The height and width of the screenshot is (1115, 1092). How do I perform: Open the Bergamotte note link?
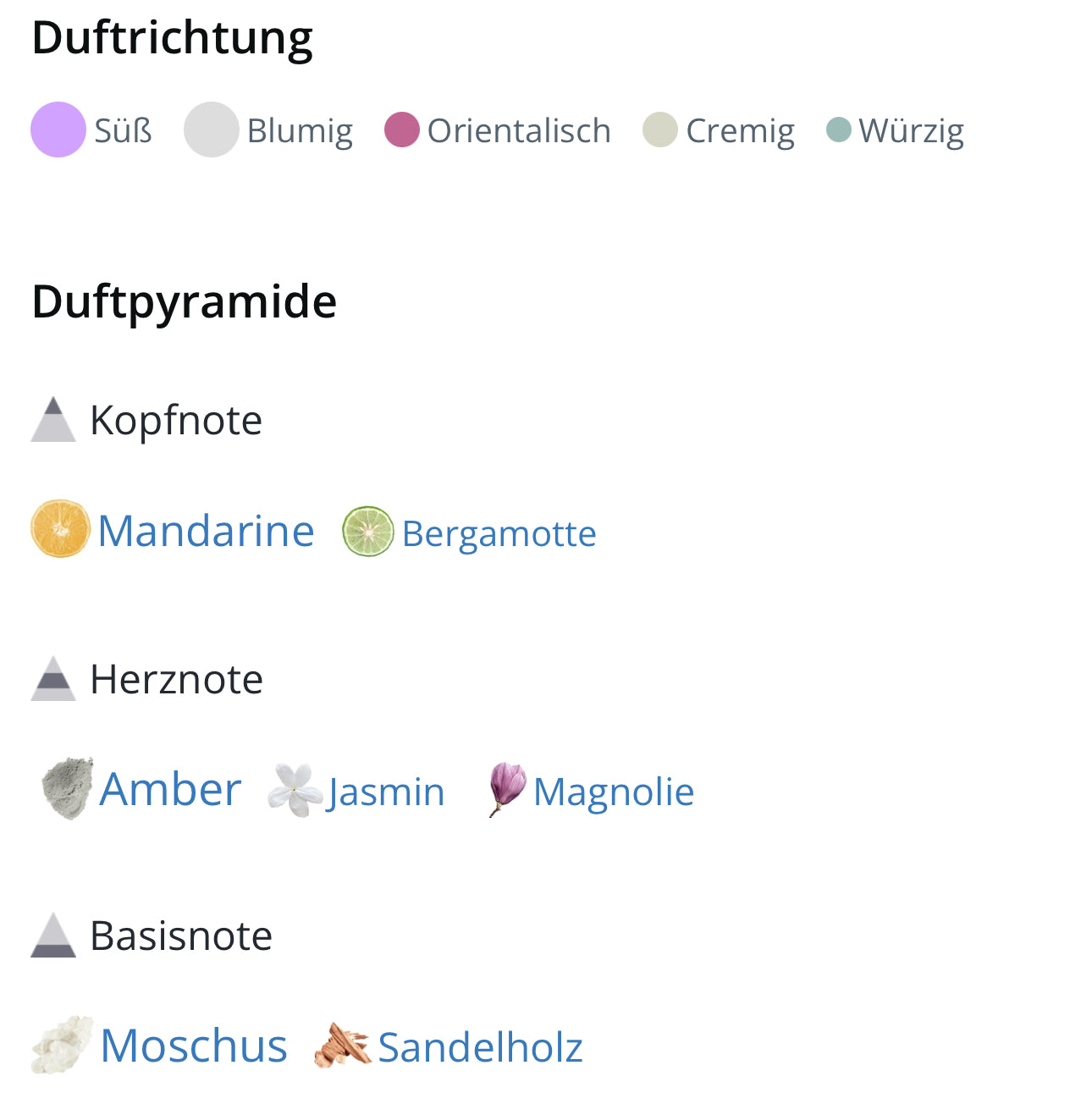point(499,534)
